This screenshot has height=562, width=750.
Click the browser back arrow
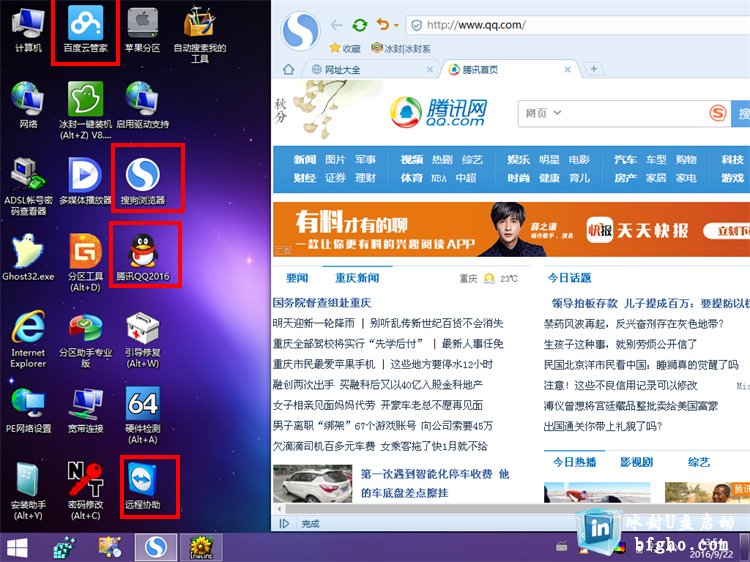336,25
